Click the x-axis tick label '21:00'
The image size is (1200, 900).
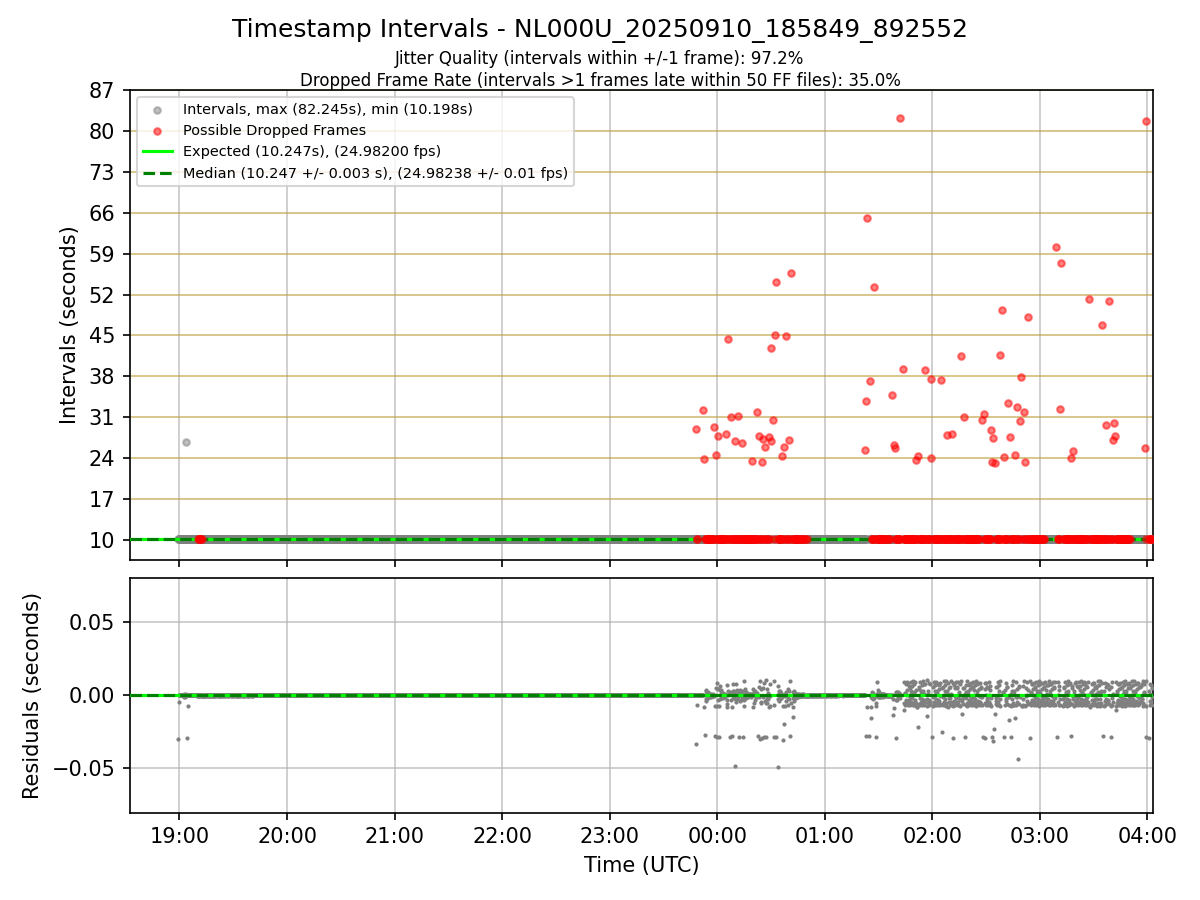394,834
